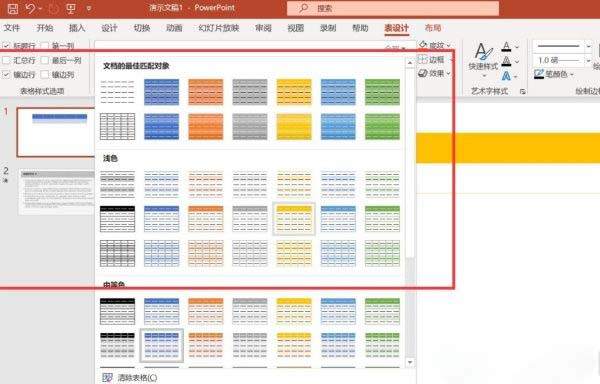Select the green banded style in 中等色 second row
This screenshot has width=600, height=384.
click(382, 346)
